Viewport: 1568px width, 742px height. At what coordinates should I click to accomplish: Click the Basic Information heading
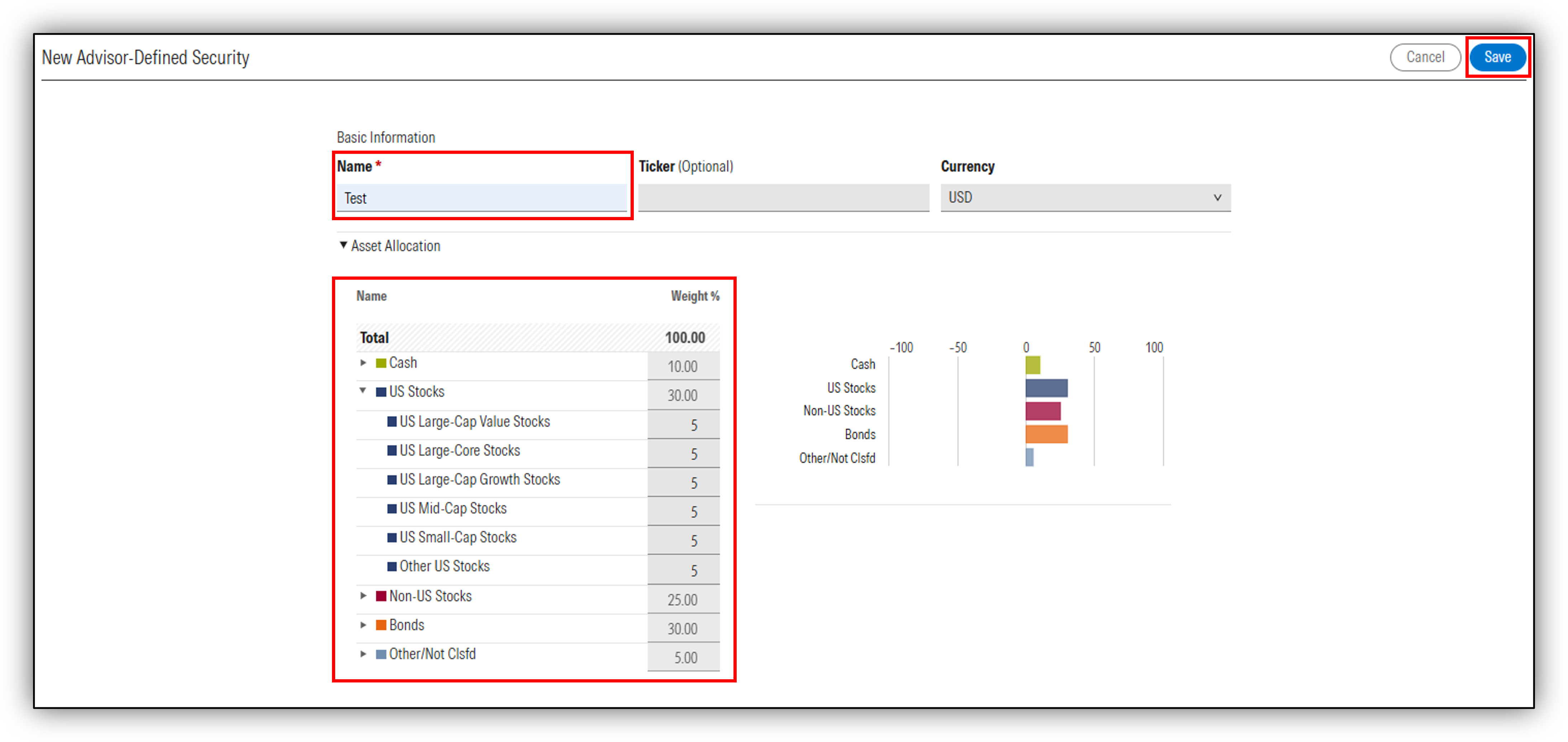386,138
